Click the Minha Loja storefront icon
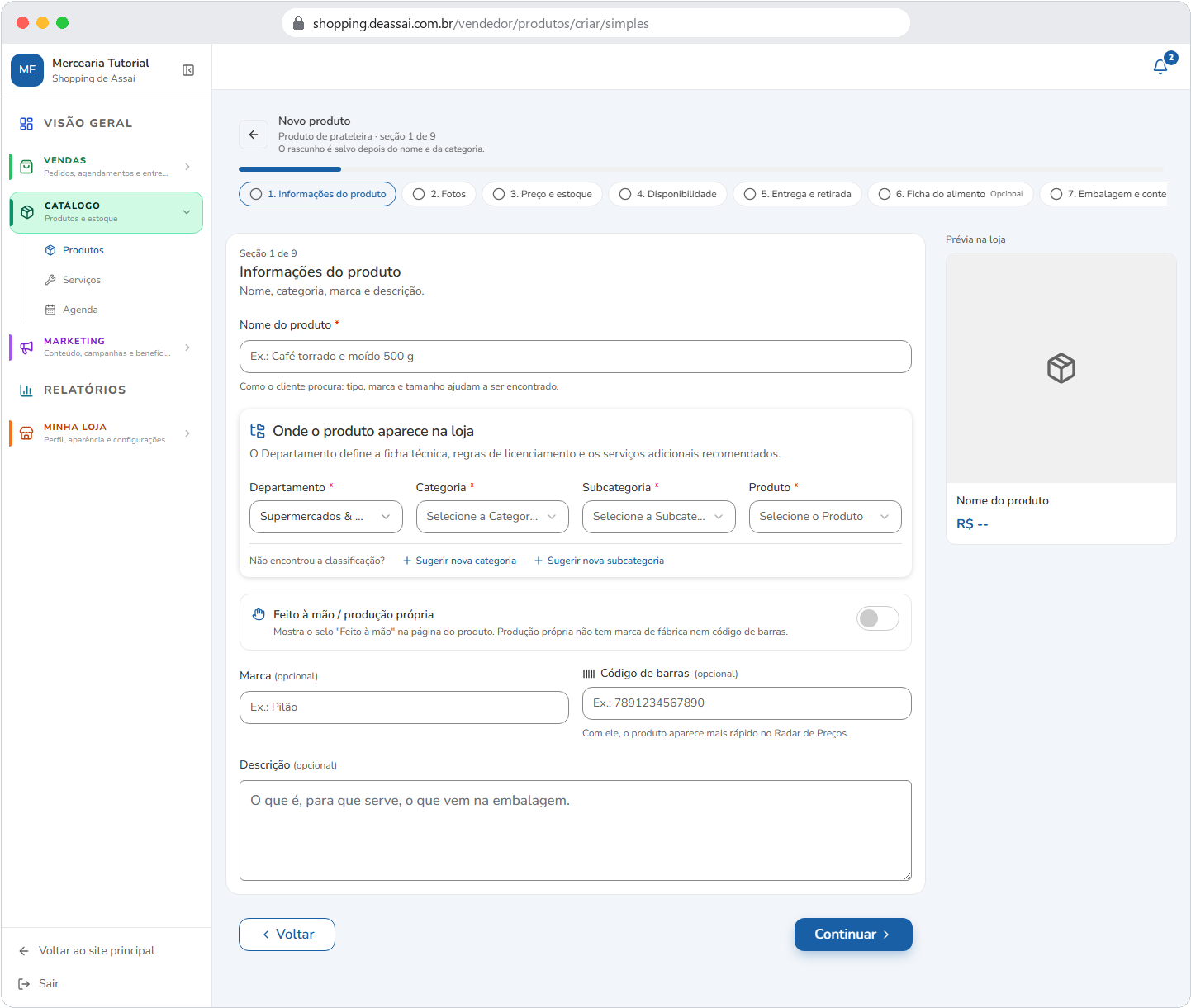This screenshot has width=1191, height=1008. pos(26,433)
